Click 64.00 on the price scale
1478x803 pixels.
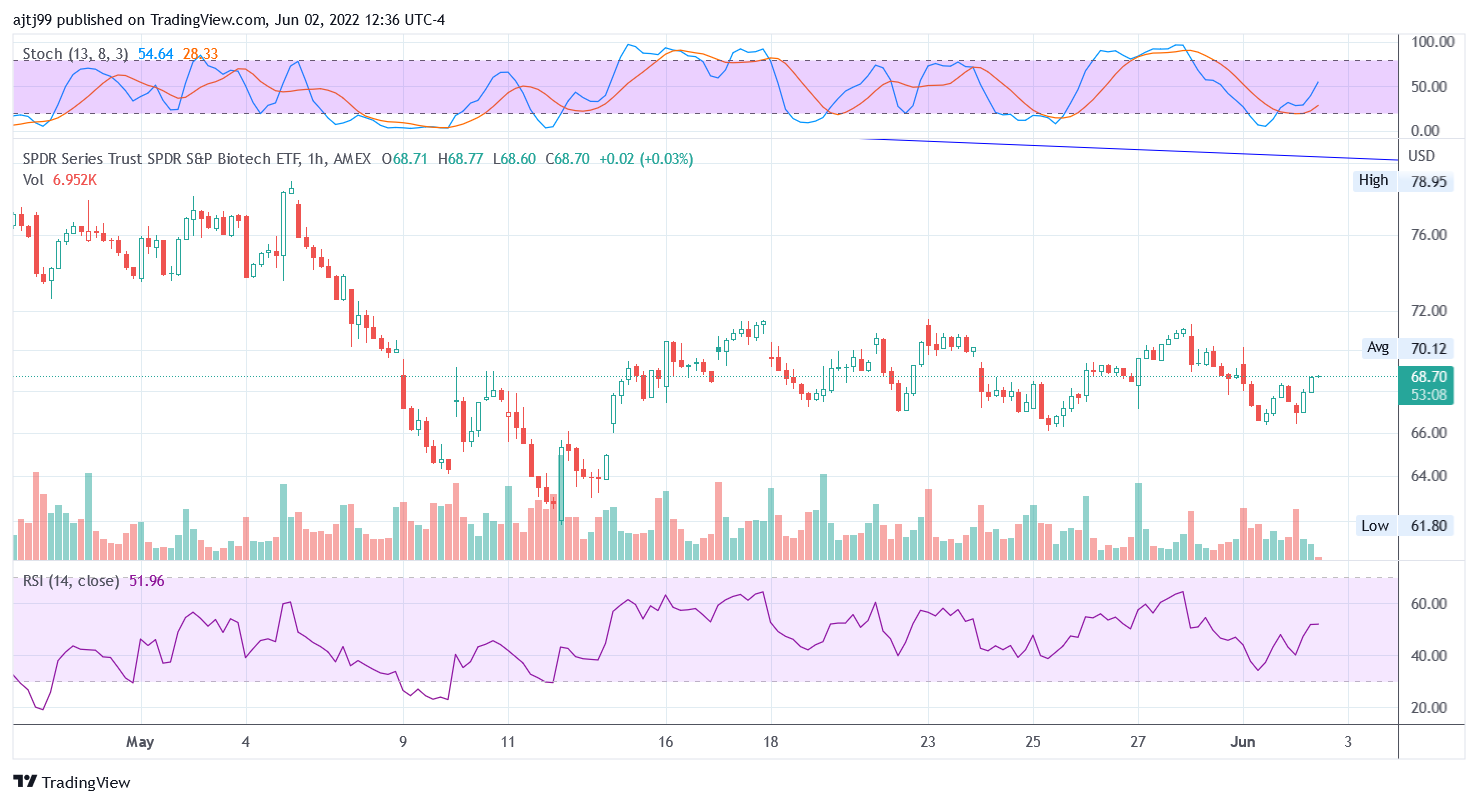[1430, 475]
